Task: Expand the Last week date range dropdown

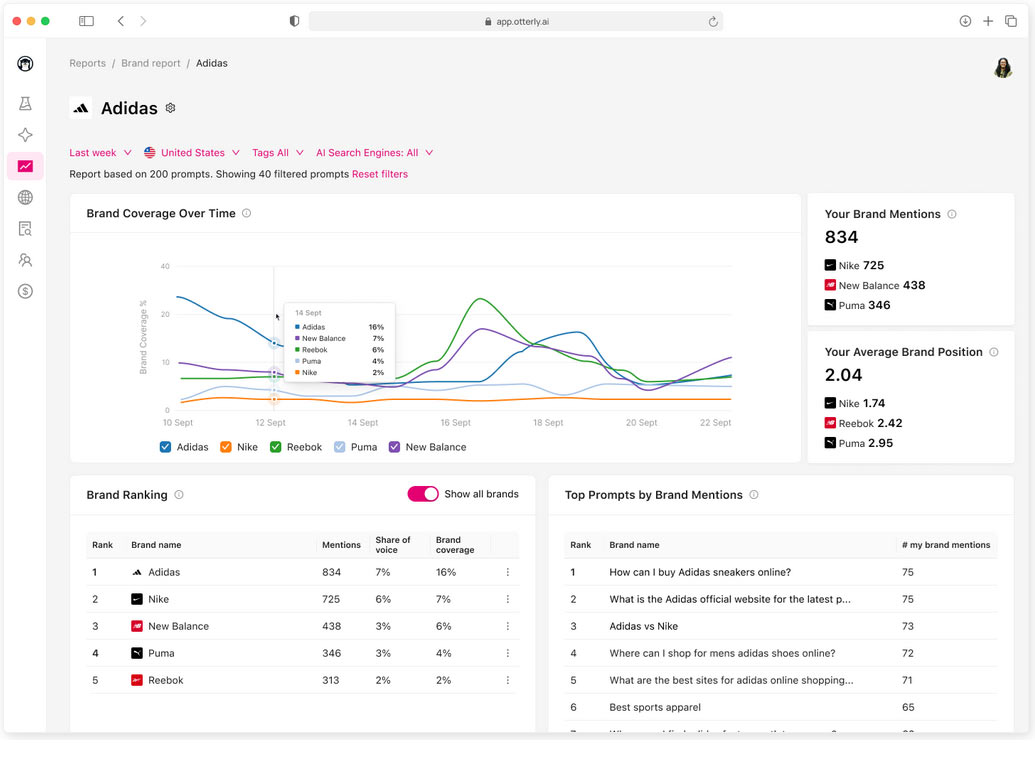Action: (100, 153)
